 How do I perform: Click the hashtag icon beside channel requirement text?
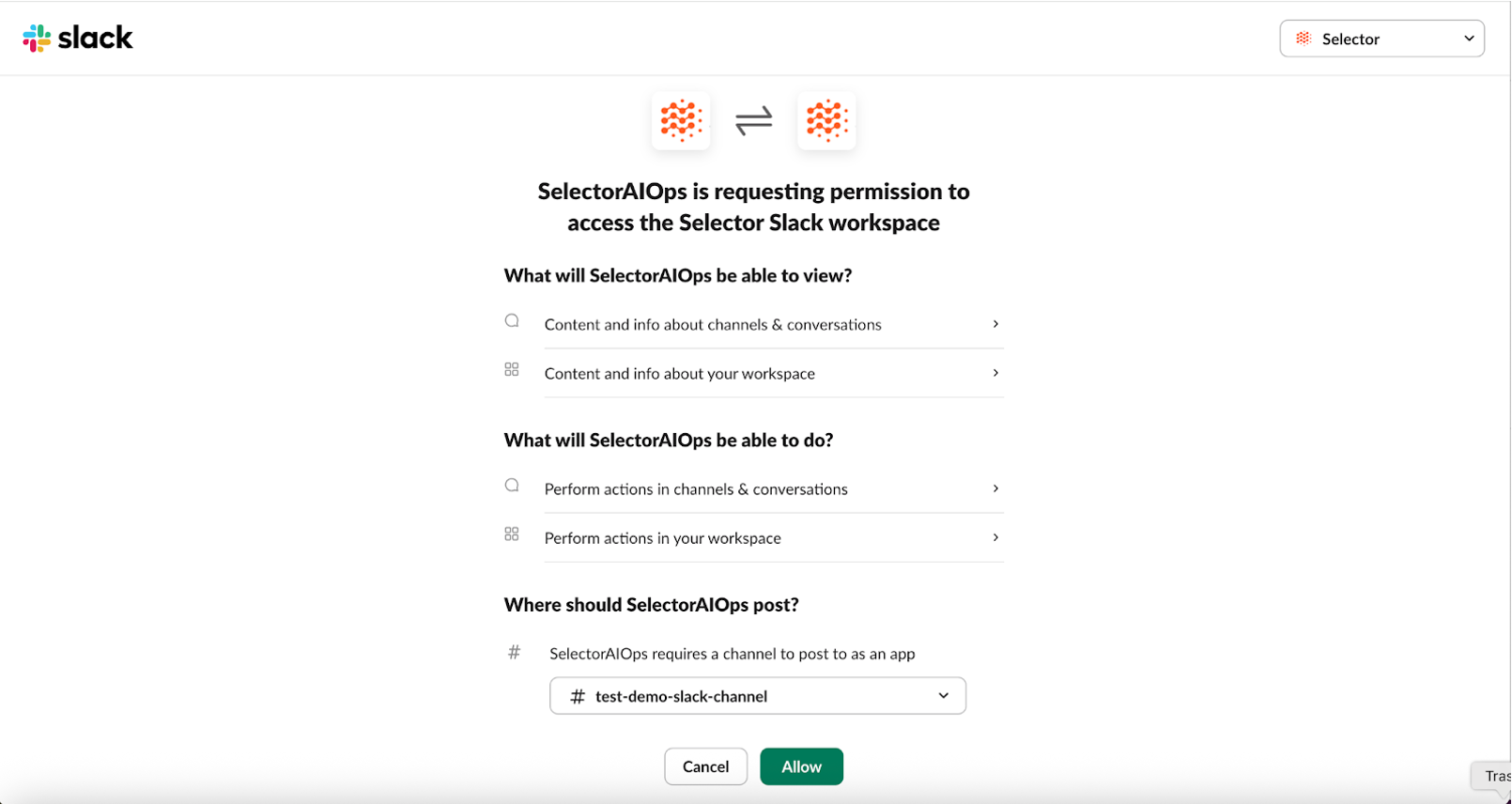[514, 653]
